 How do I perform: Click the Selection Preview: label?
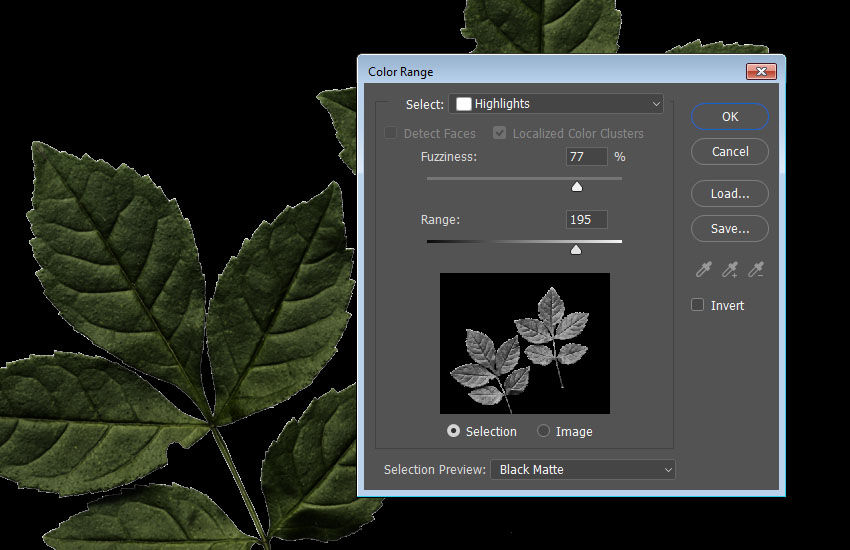pos(435,469)
